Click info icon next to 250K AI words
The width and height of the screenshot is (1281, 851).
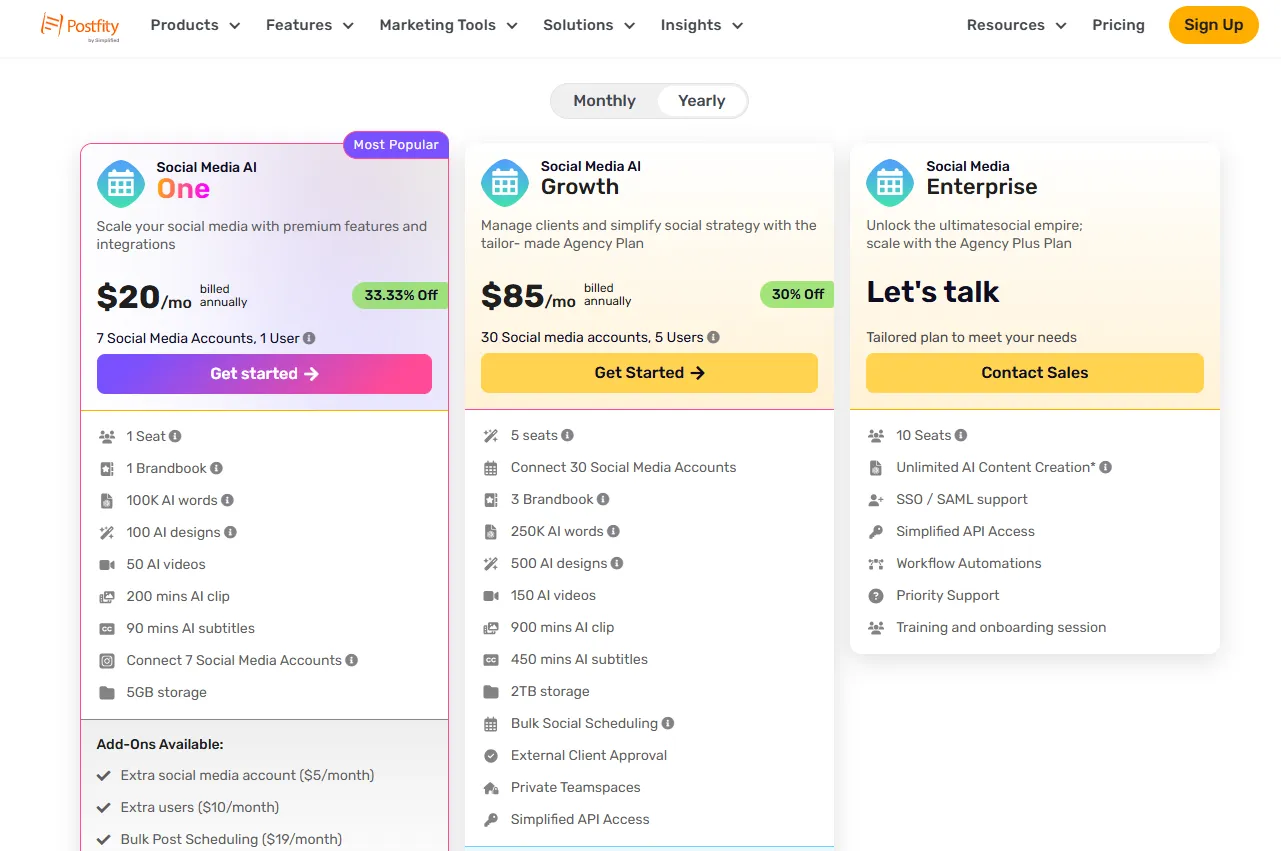pos(613,531)
